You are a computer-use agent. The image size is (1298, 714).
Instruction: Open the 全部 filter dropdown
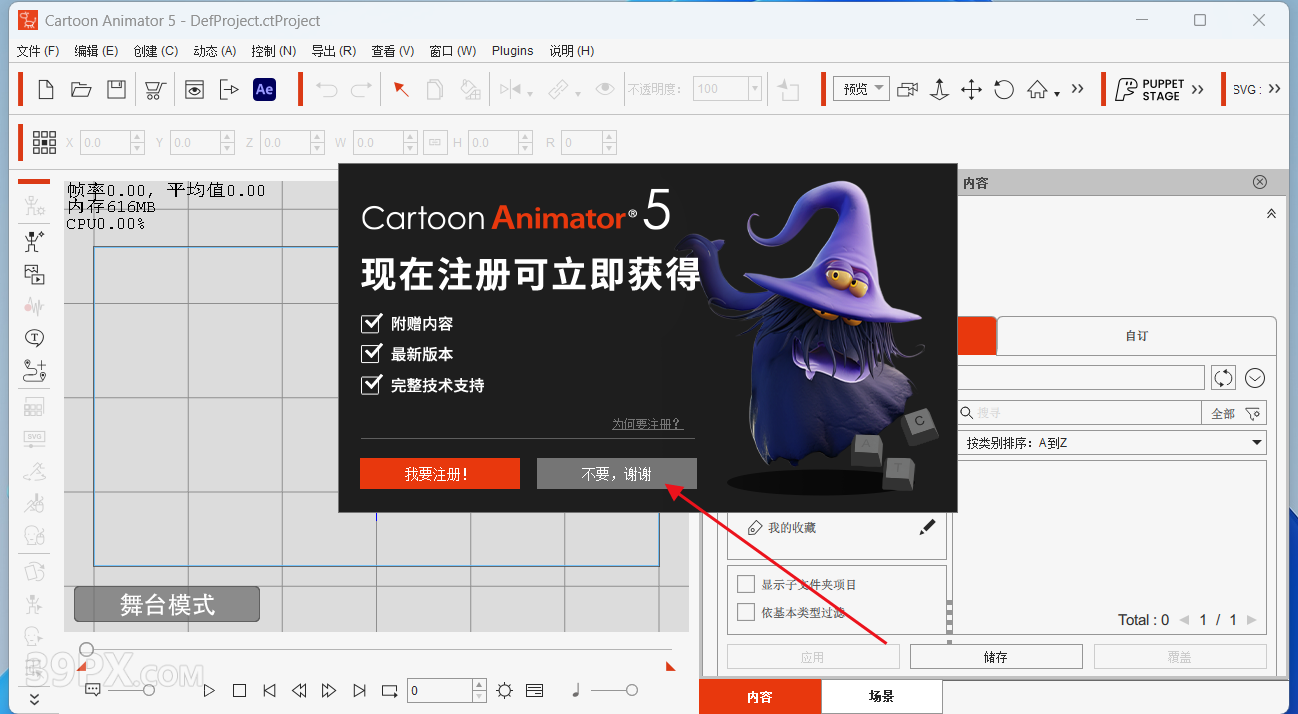point(1236,413)
